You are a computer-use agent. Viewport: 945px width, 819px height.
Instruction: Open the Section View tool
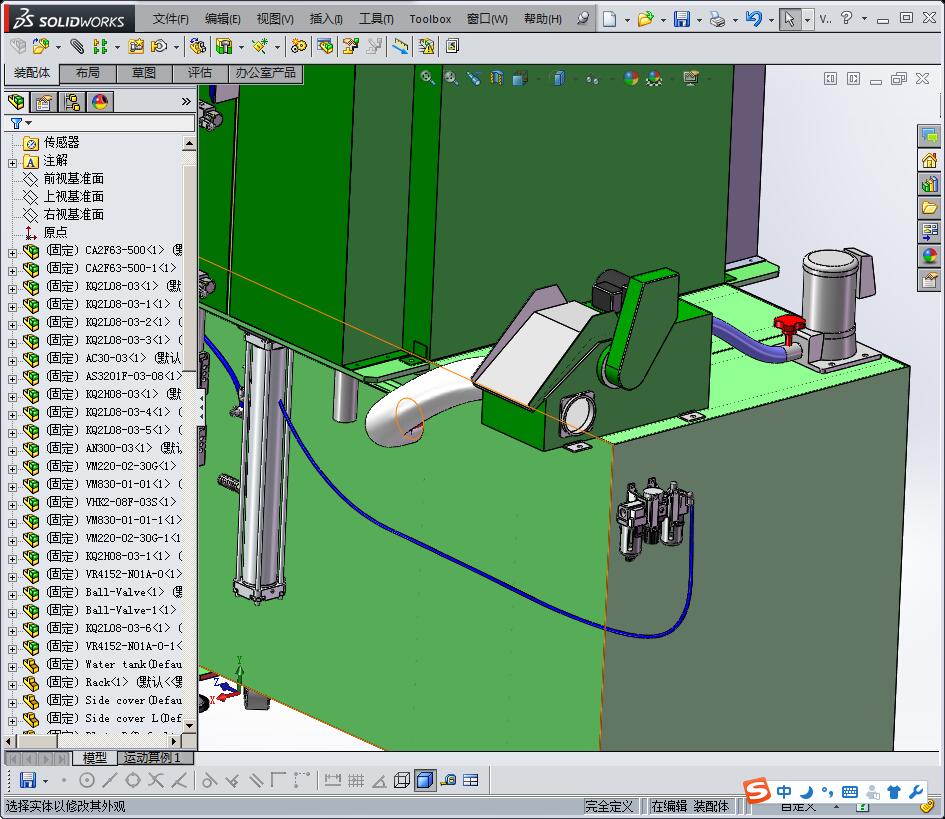click(497, 78)
